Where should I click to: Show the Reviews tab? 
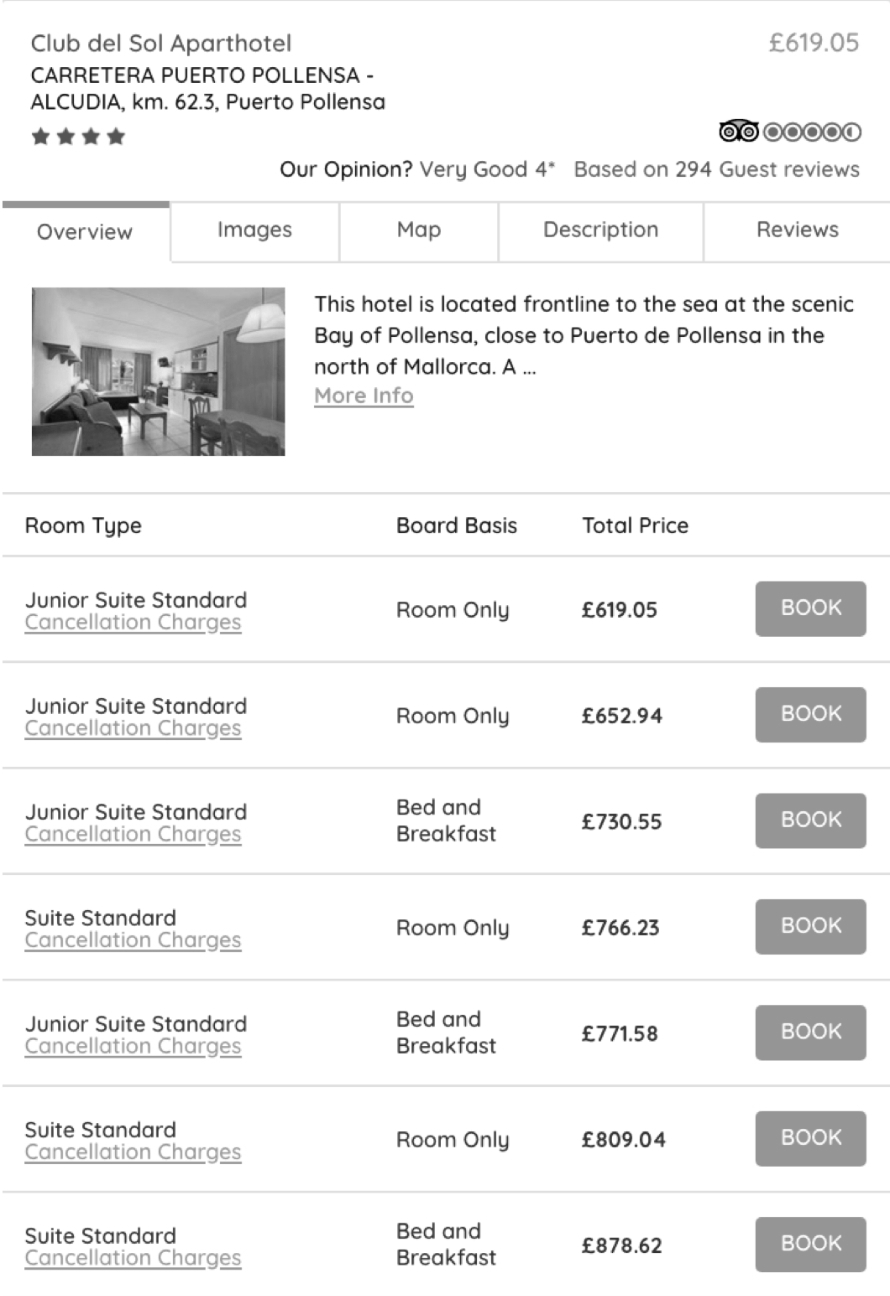click(797, 230)
